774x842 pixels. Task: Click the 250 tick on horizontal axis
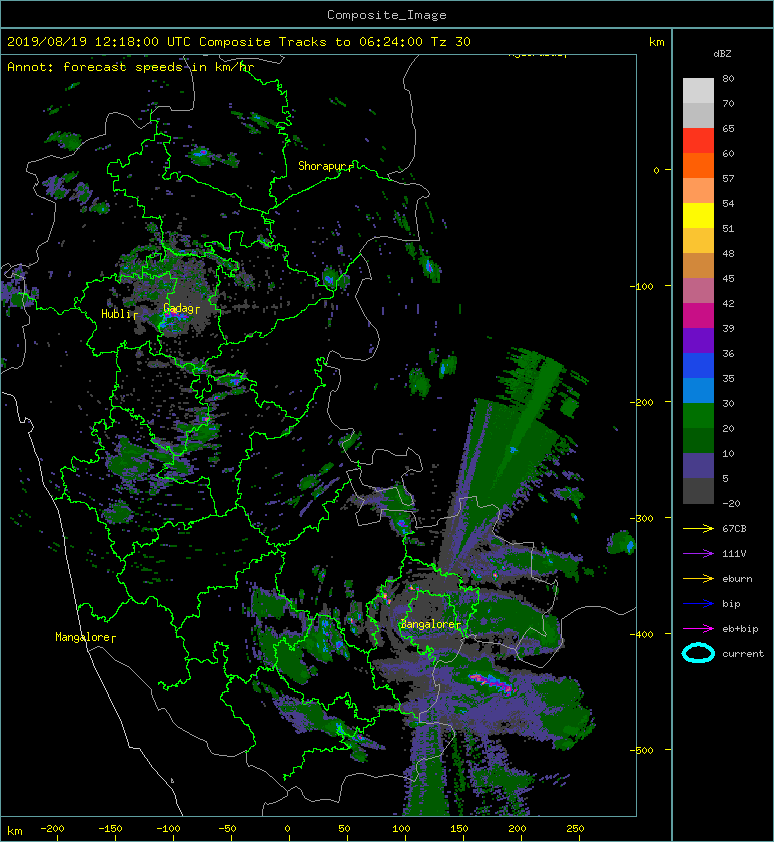[x=575, y=829]
